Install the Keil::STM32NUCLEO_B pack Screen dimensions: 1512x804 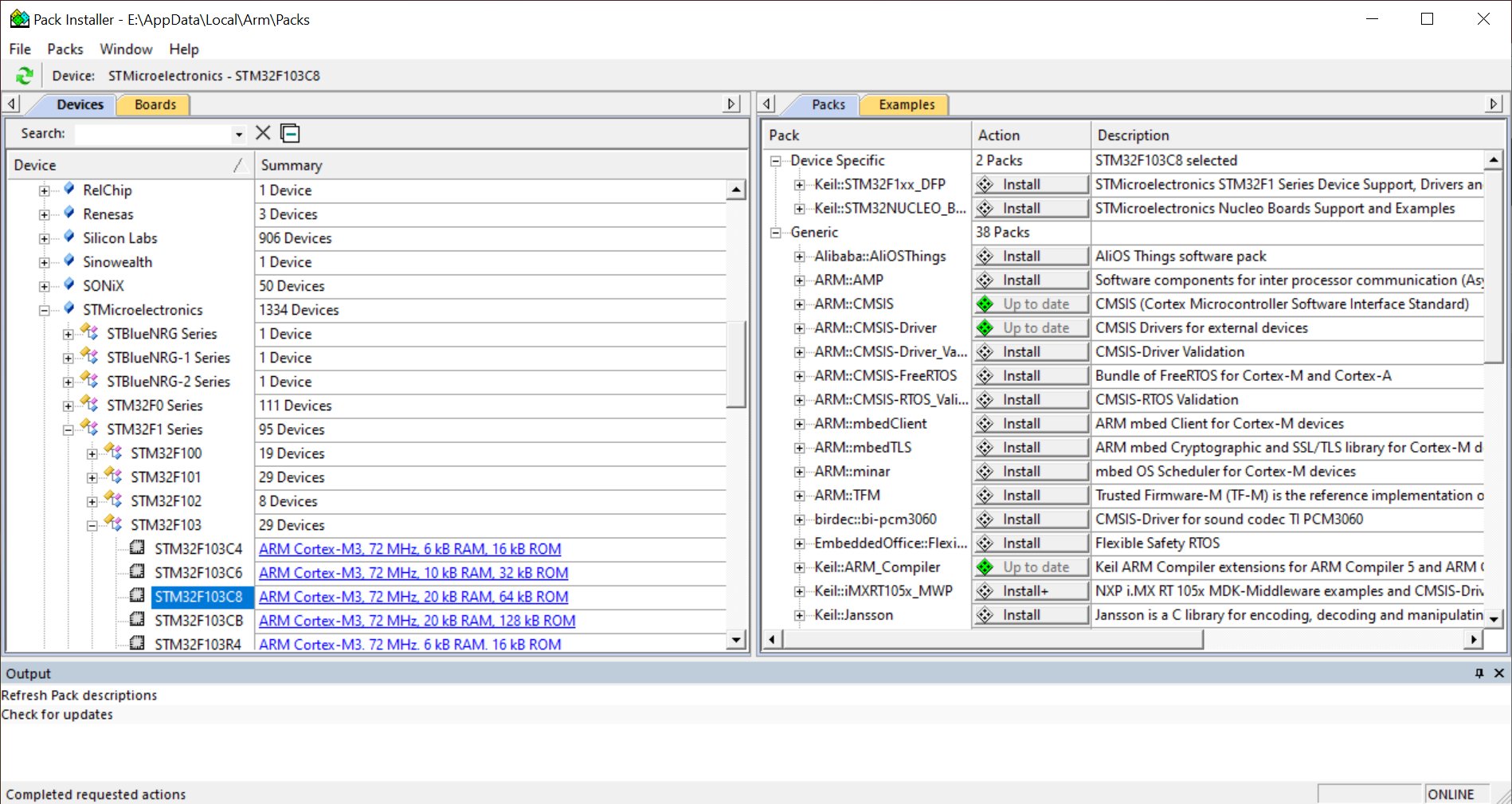tap(1032, 208)
